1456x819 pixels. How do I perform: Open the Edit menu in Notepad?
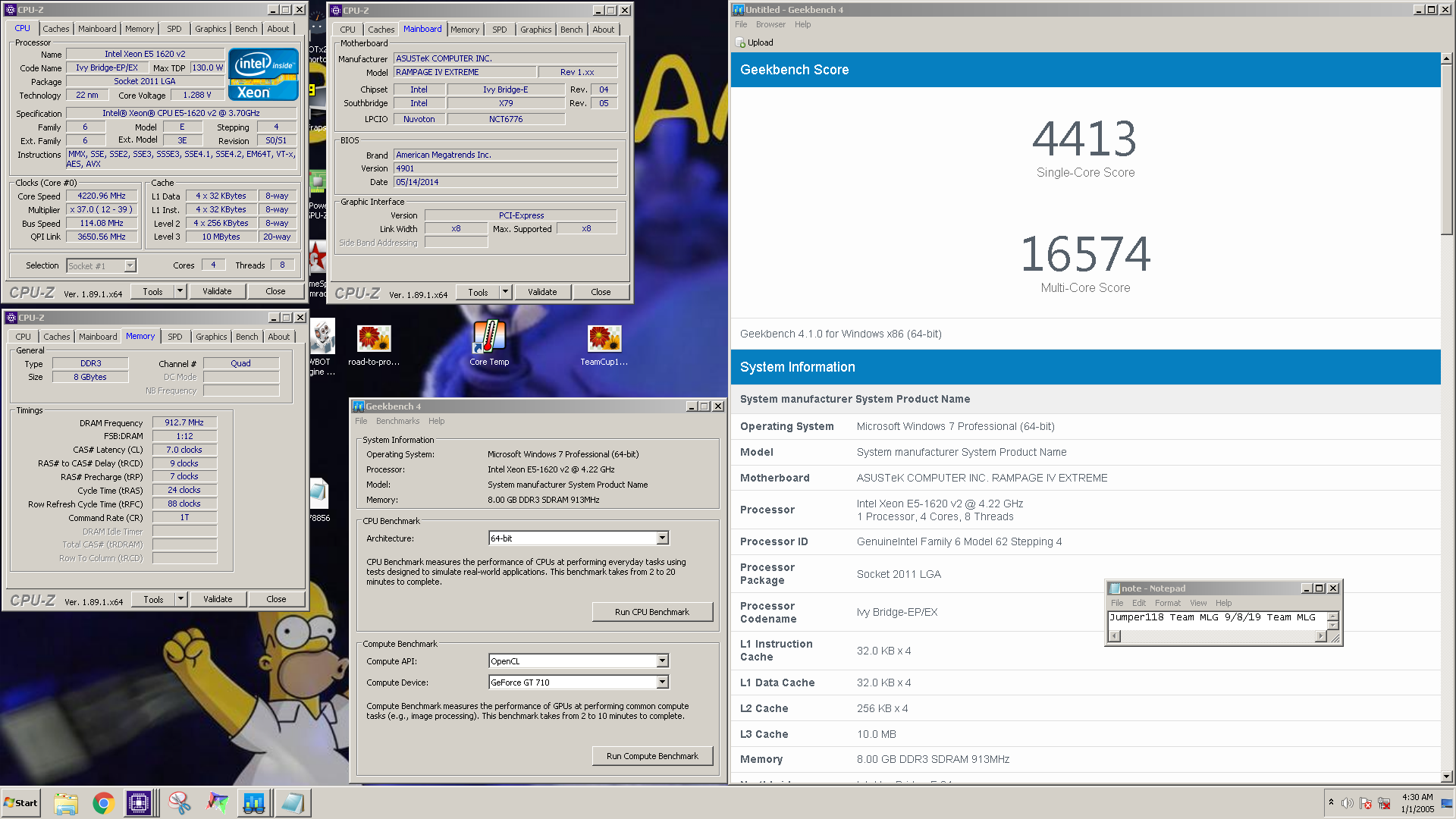1138,603
